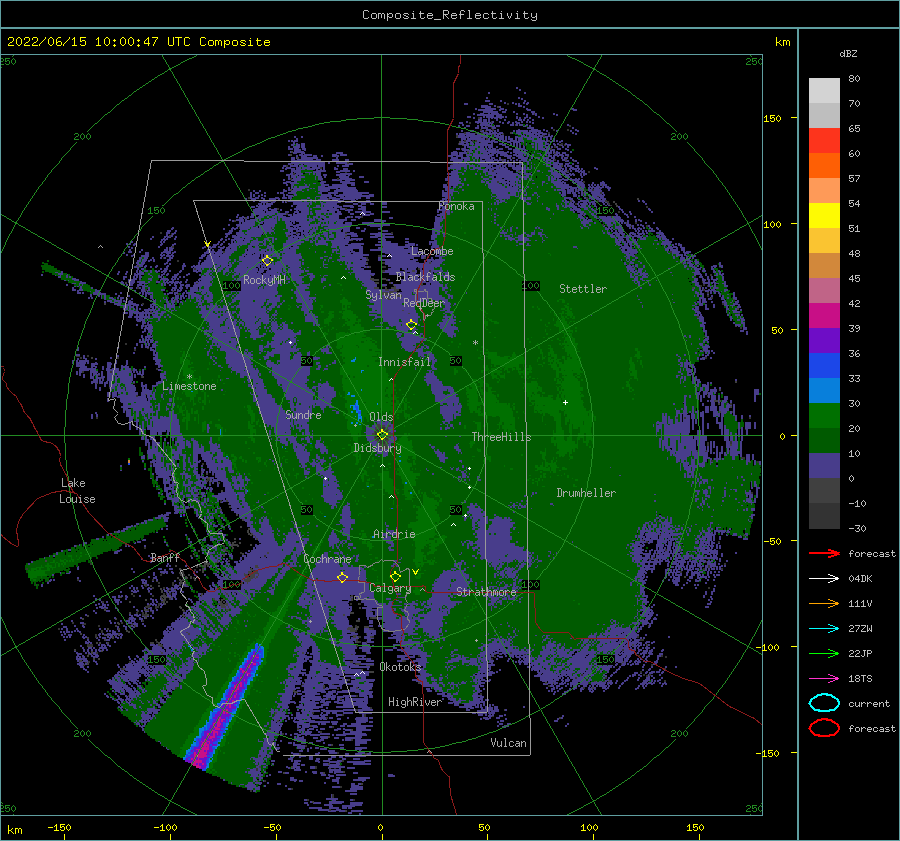Click the white cross marker south of Stettler

[565, 402]
